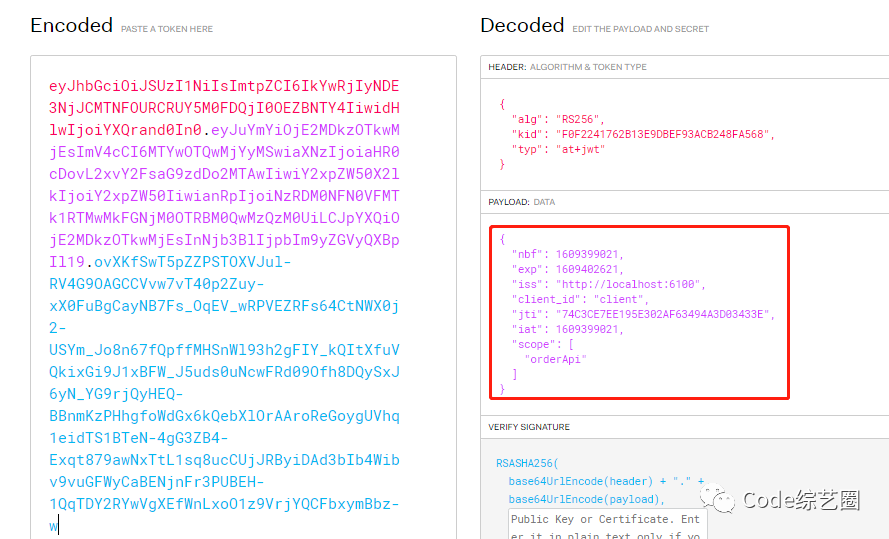This screenshot has height=539, width=889.
Task: Click the "Decoded" heading
Action: click(x=522, y=26)
